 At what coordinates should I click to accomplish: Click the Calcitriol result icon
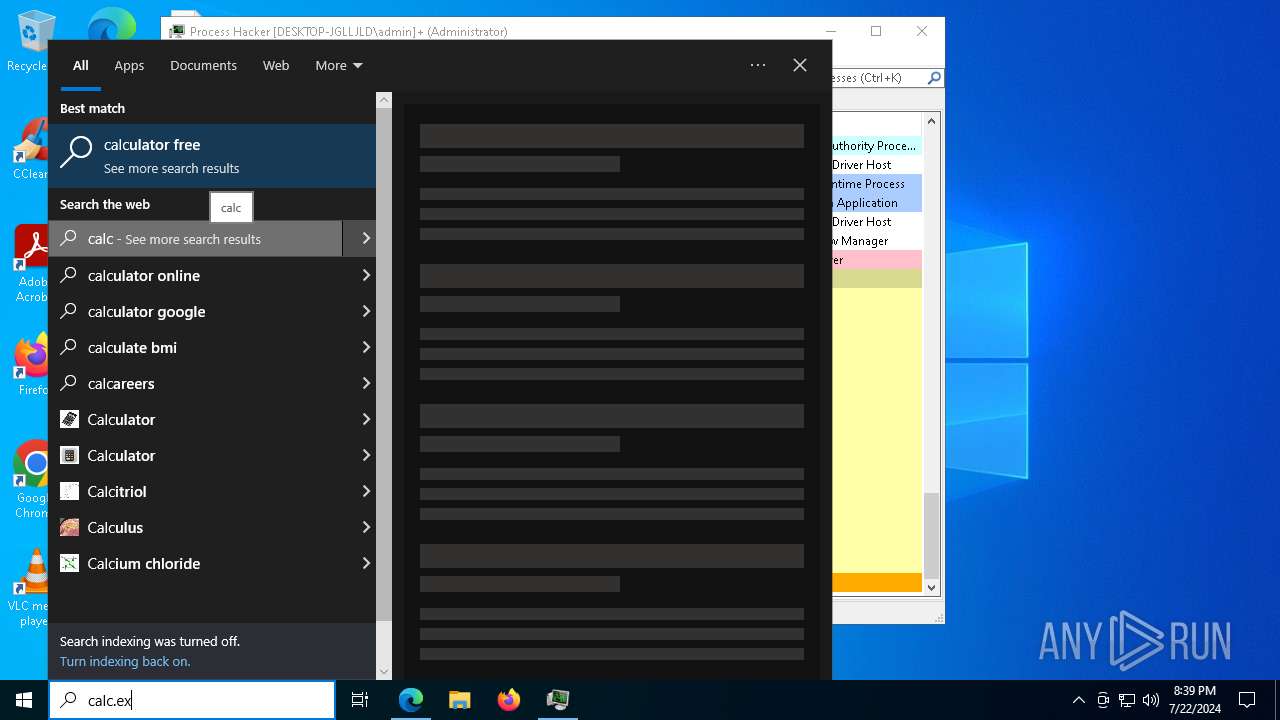click(x=69, y=491)
